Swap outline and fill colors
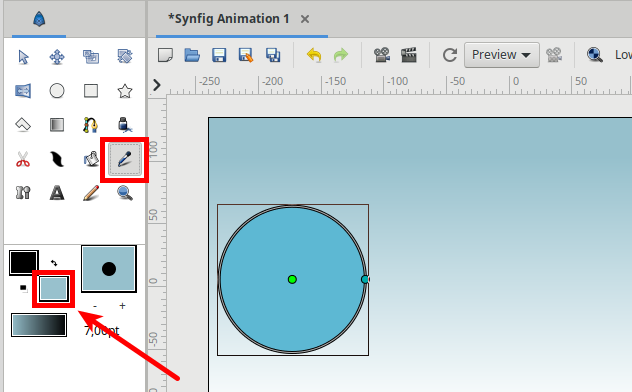Viewport: 632px width, 392px height. coord(54,263)
